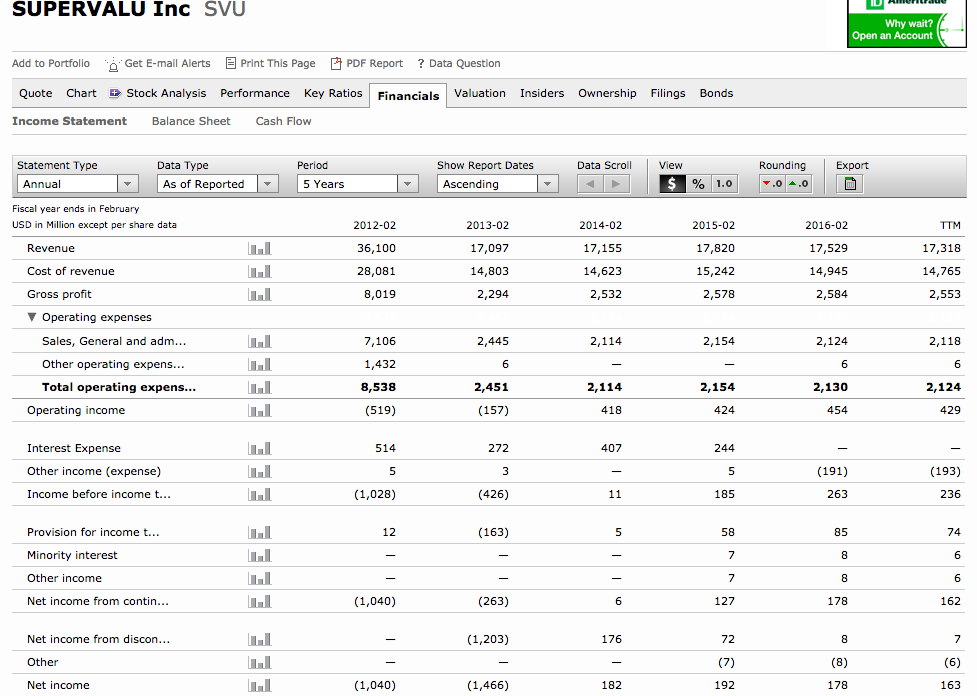Open Provision for income tax chart icon
The image size is (977, 696).
(259, 533)
